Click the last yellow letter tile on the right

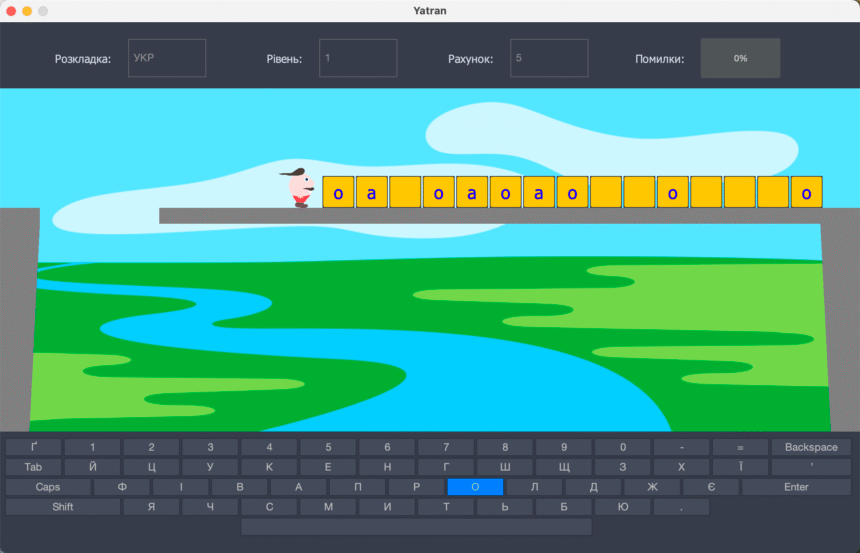(x=806, y=192)
